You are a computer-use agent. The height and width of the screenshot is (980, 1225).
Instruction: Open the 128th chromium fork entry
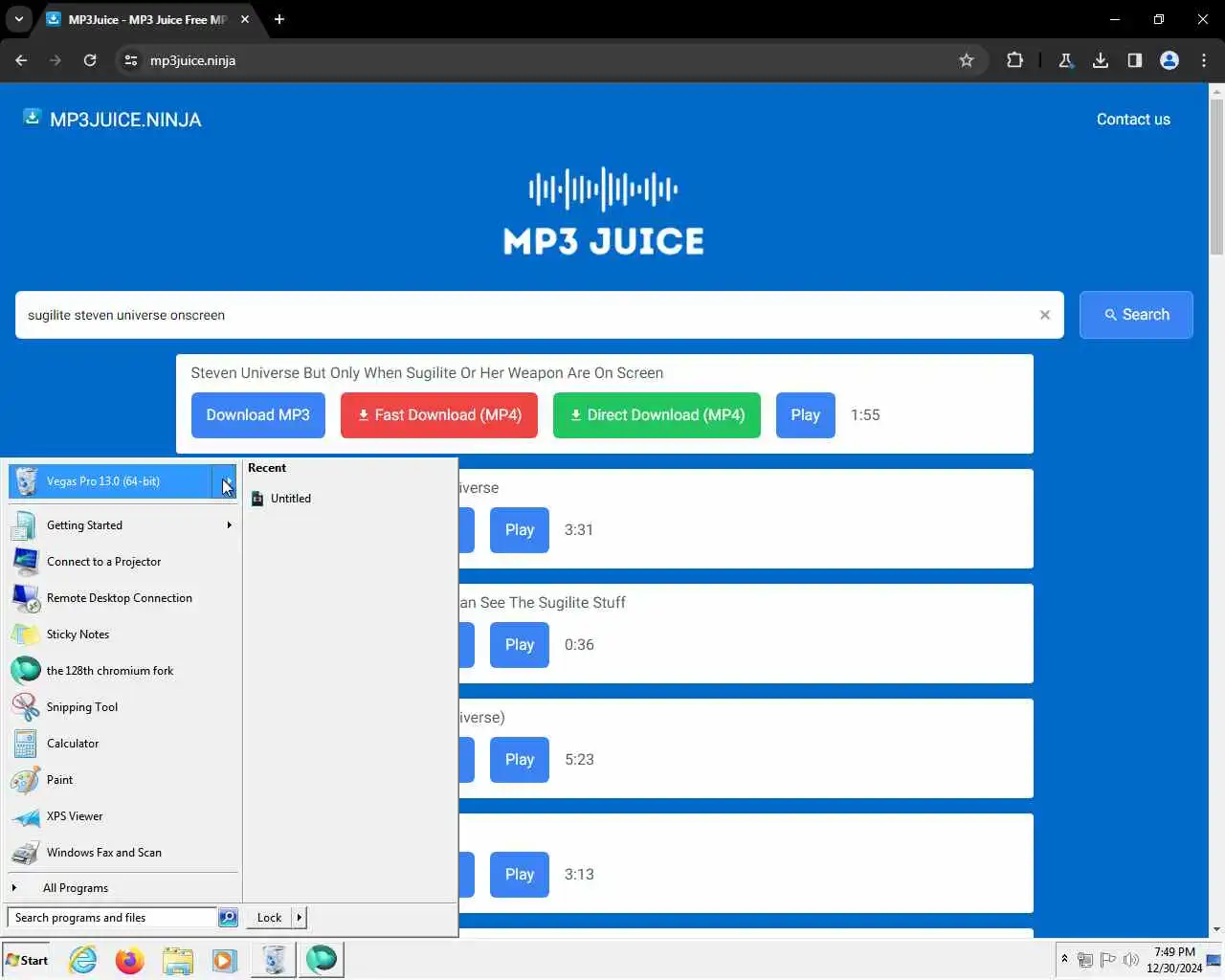tap(122, 671)
